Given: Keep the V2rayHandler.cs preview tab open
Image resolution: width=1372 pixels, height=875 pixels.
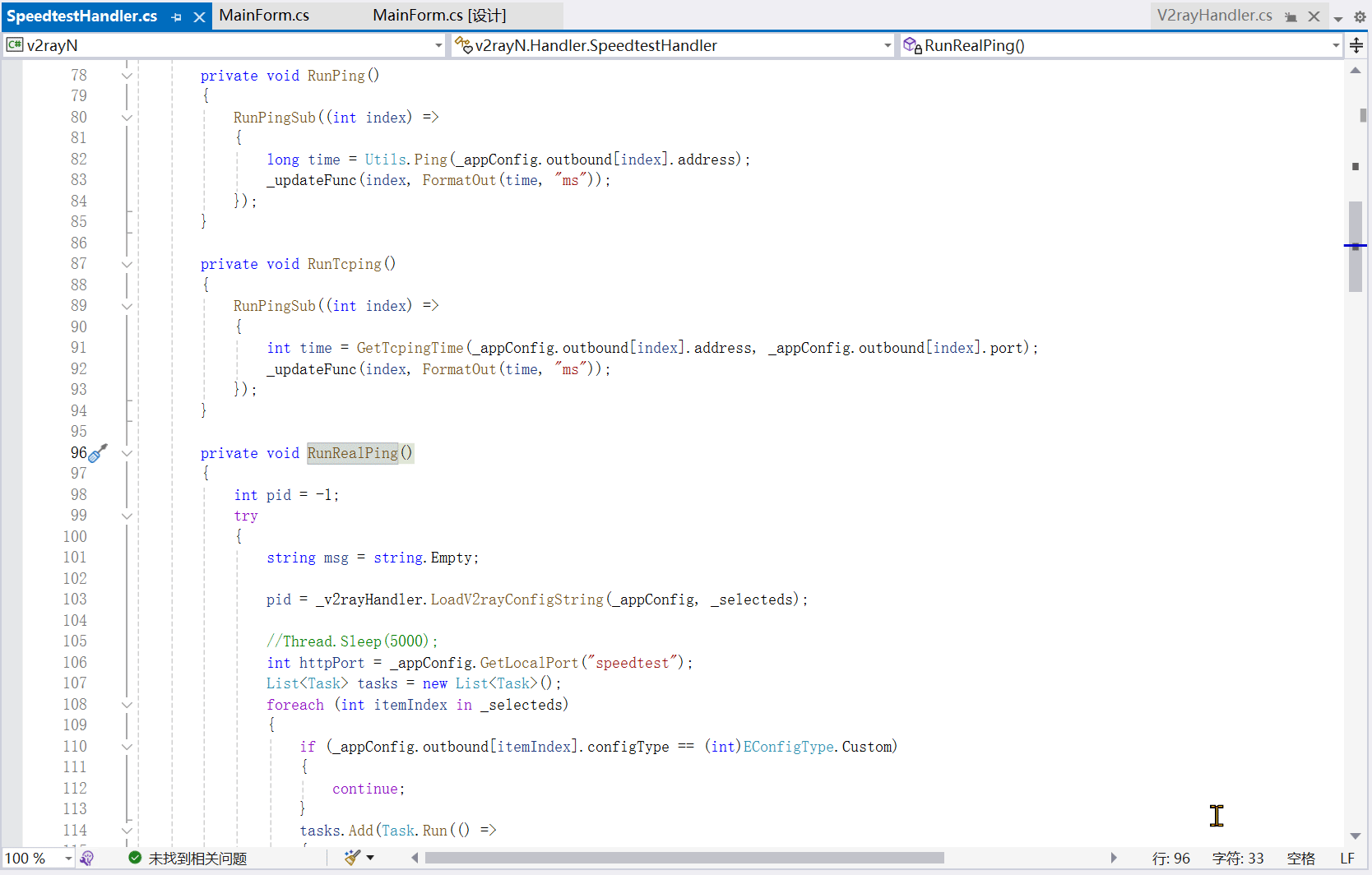Looking at the screenshot, I should pos(1291,16).
